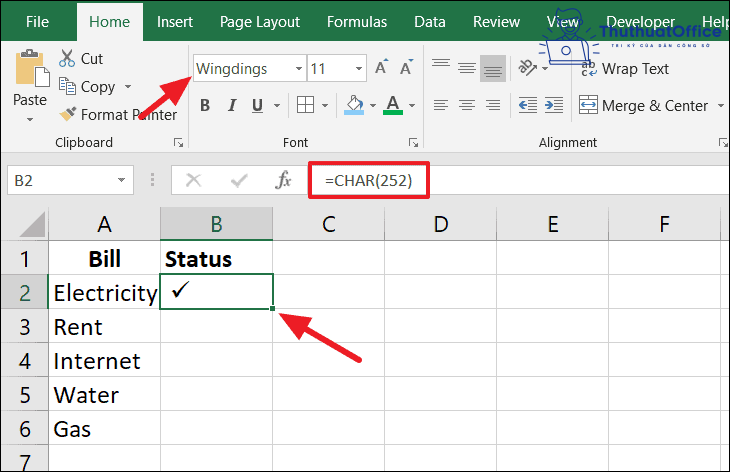Viewport: 730px width, 472px height.
Task: Open the Wingdings font name dropdown
Action: tap(297, 69)
